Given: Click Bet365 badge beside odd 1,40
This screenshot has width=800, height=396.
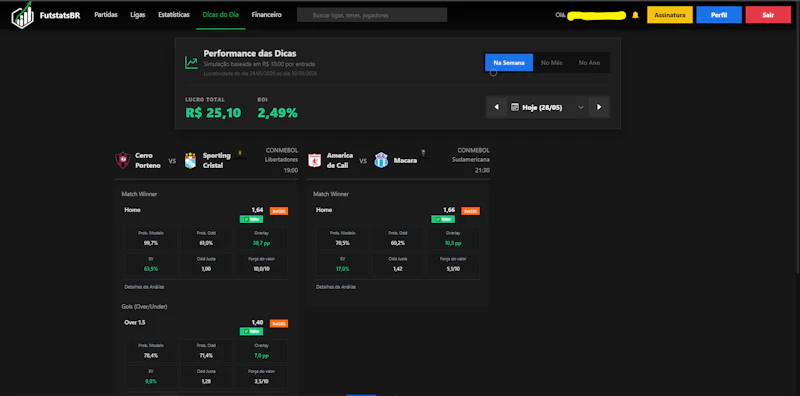Looking at the screenshot, I should tap(279, 324).
